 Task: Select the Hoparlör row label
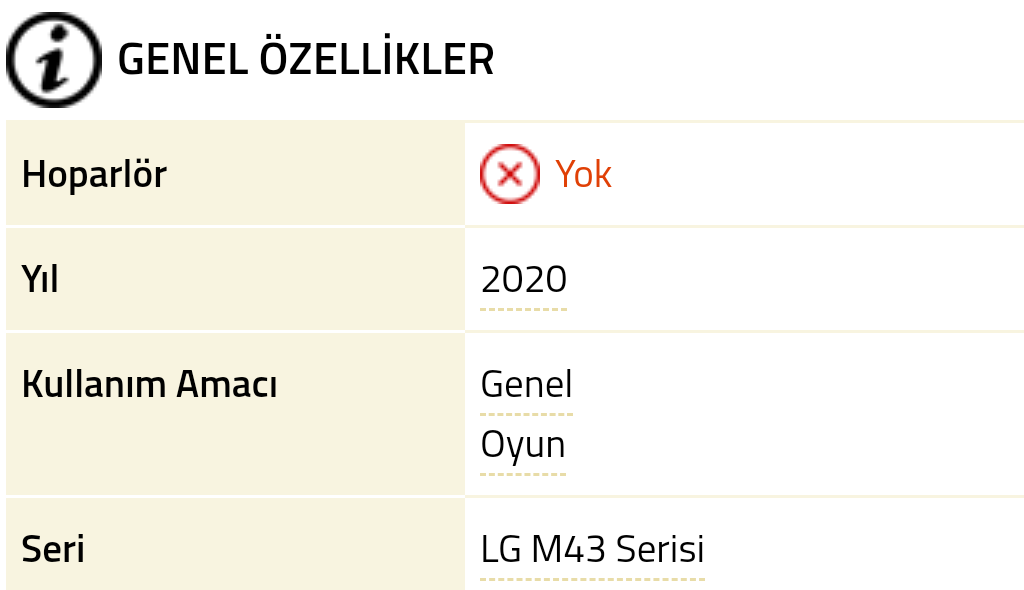tap(94, 175)
